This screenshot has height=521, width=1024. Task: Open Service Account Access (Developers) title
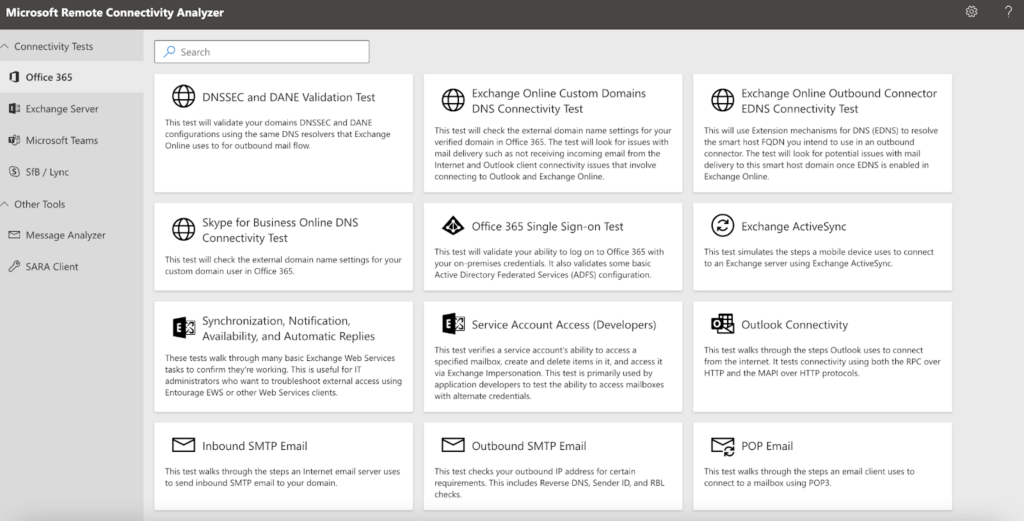coord(564,324)
